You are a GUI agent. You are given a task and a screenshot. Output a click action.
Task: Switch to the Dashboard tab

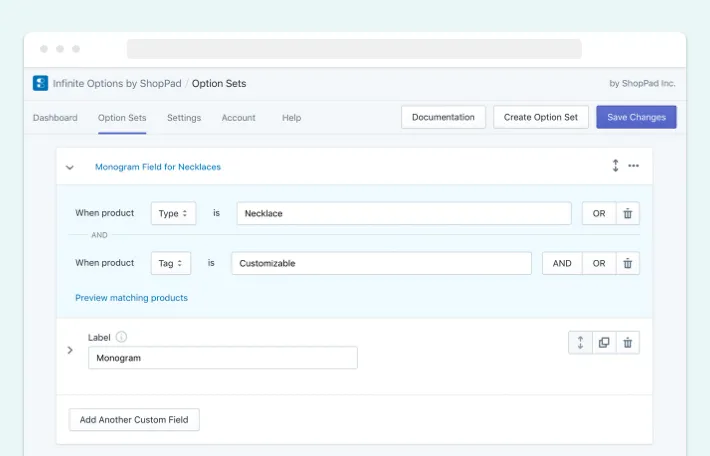coord(55,118)
